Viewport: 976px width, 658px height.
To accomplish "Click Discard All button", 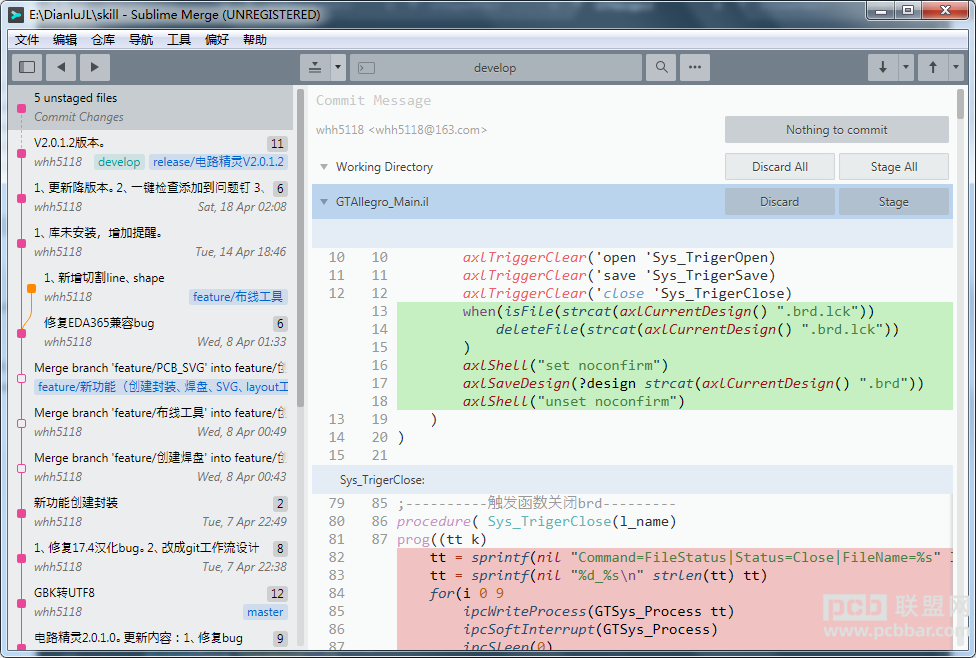I will [x=779, y=166].
